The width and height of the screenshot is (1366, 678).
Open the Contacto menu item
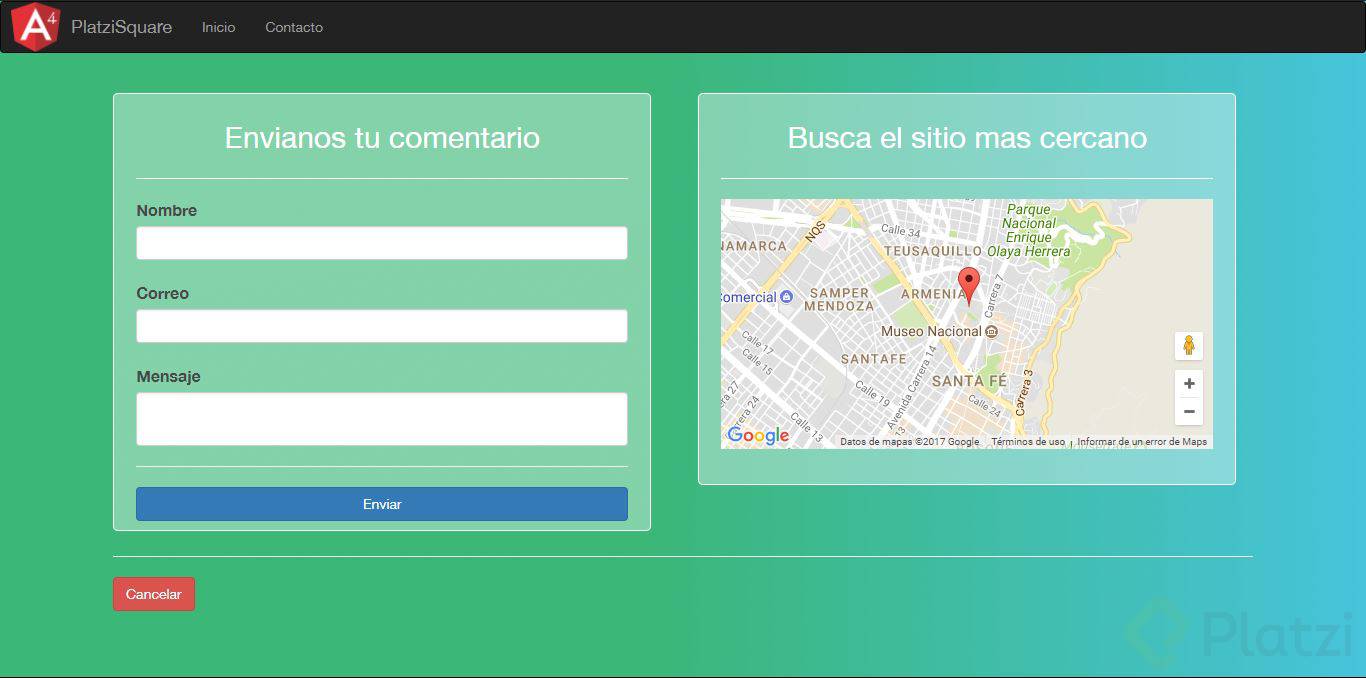coord(294,27)
